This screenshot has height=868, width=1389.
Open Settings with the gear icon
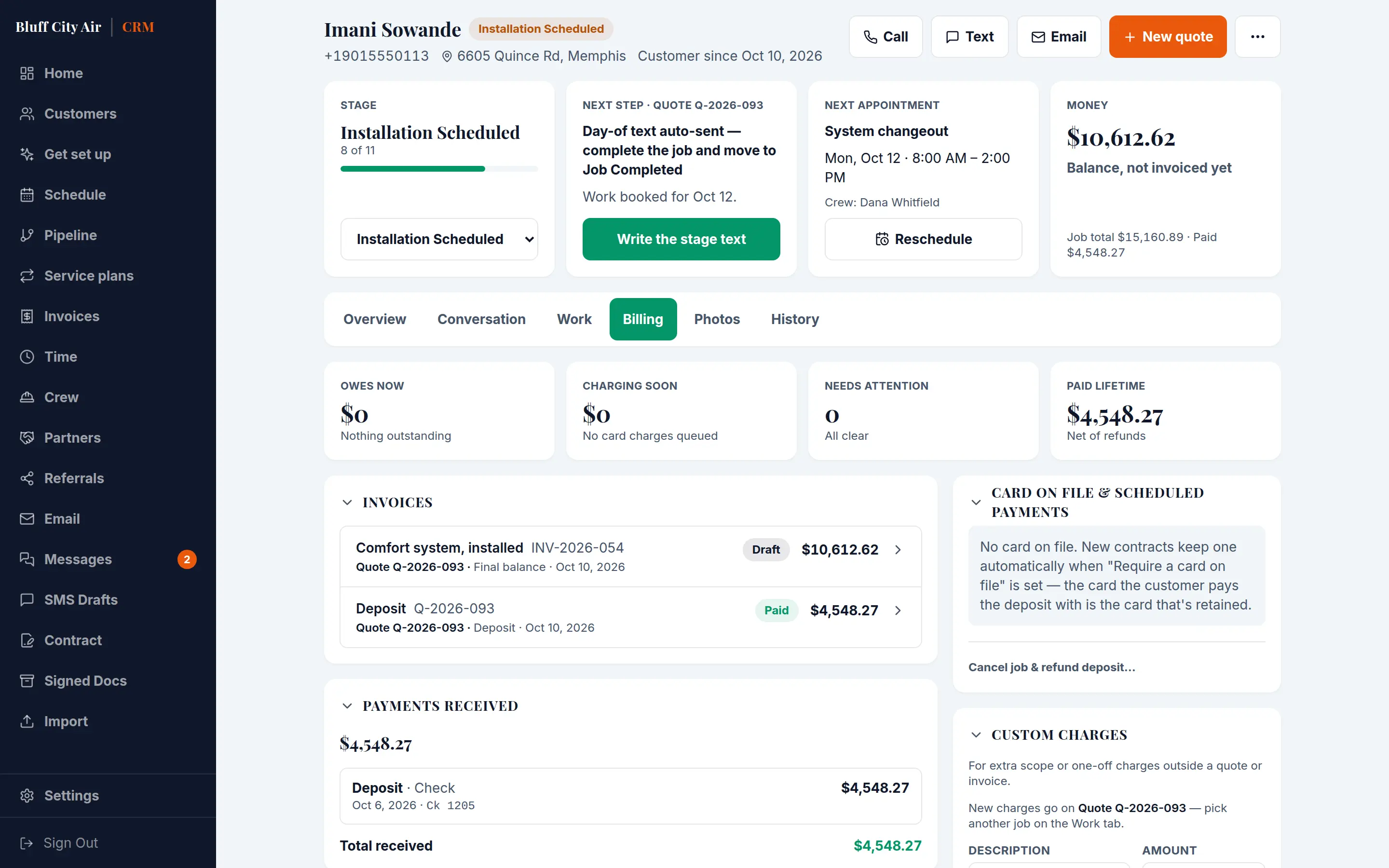click(x=108, y=796)
